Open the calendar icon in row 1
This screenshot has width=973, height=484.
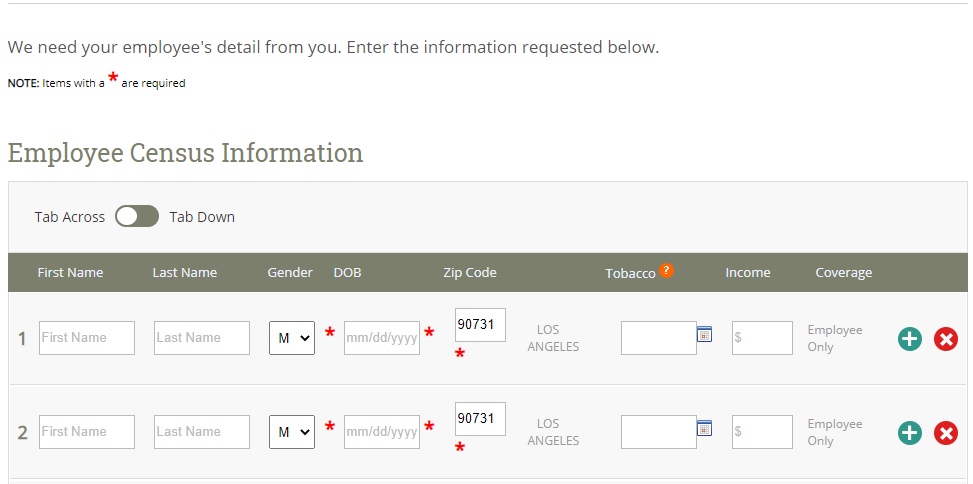tap(704, 334)
